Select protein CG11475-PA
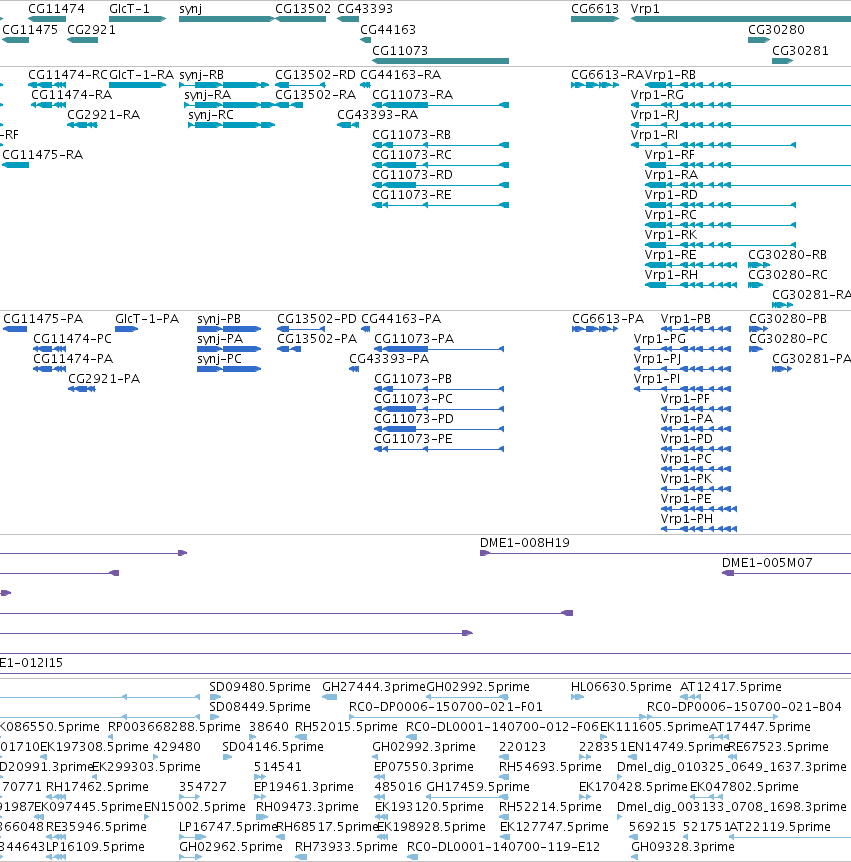The image size is (851, 862). coord(43,319)
